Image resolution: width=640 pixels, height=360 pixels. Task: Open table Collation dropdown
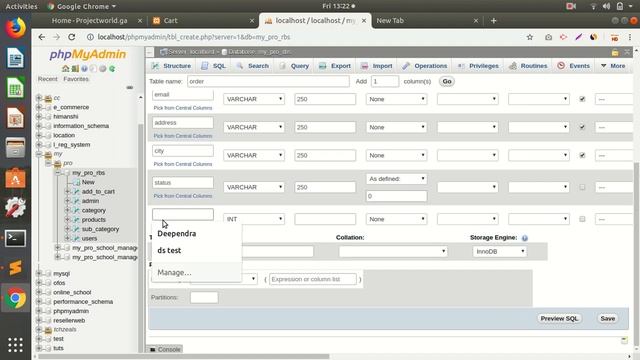point(393,251)
